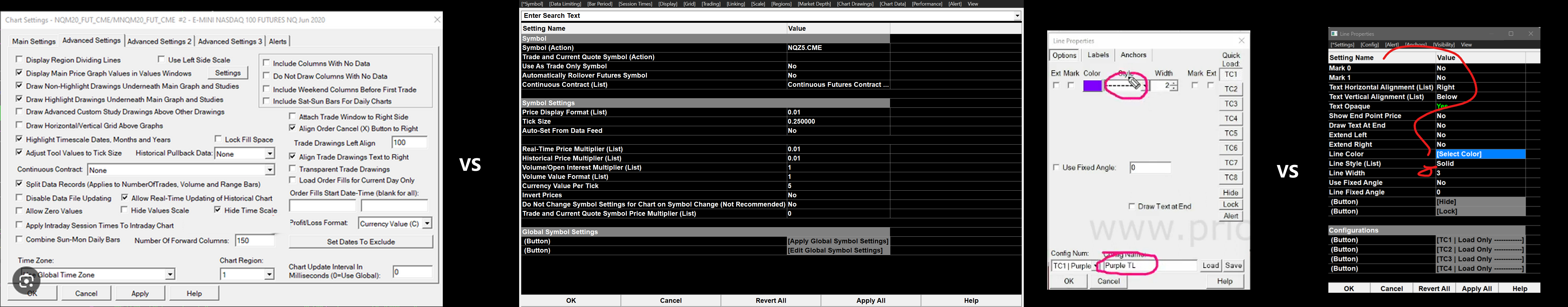The width and height of the screenshot is (1568, 307).
Task: Open the Anchors tab in Line Properties
Action: pos(1133,55)
